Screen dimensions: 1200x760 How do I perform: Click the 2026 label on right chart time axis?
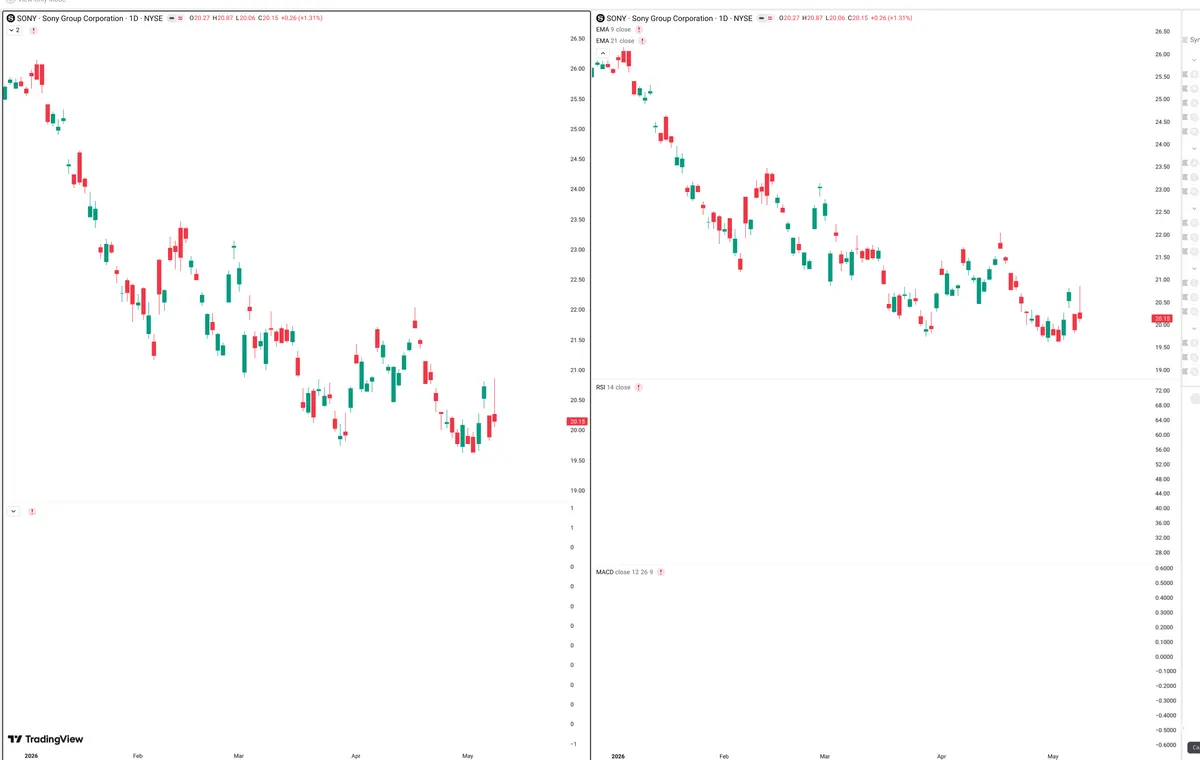(619, 756)
